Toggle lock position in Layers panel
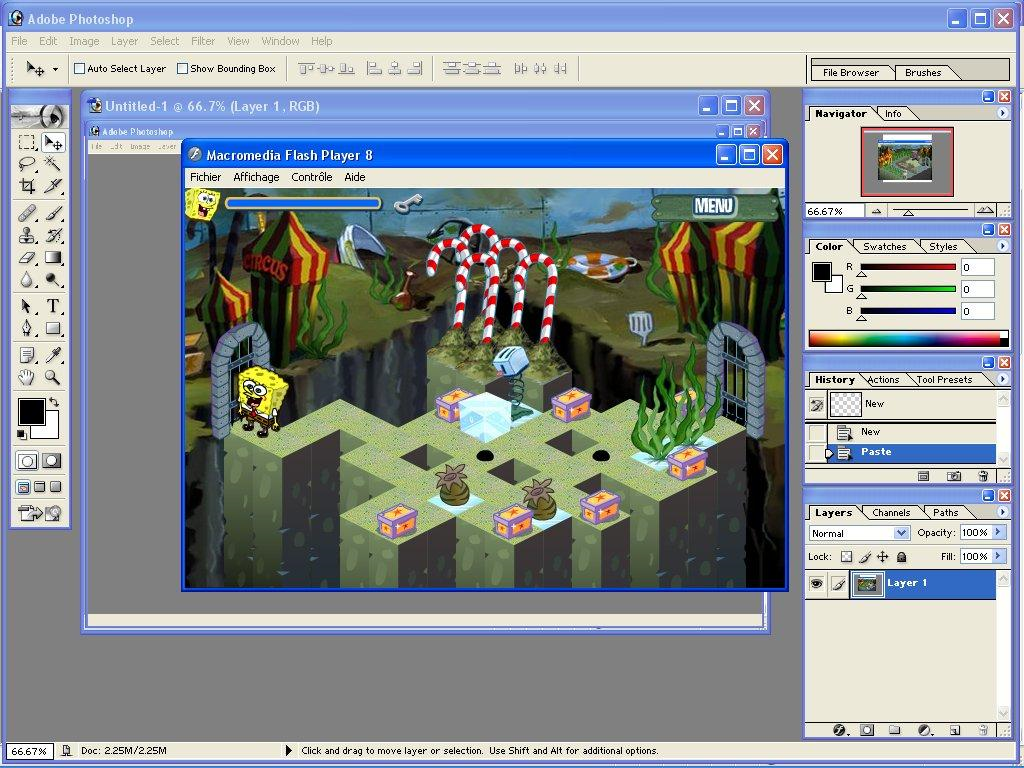 (882, 557)
